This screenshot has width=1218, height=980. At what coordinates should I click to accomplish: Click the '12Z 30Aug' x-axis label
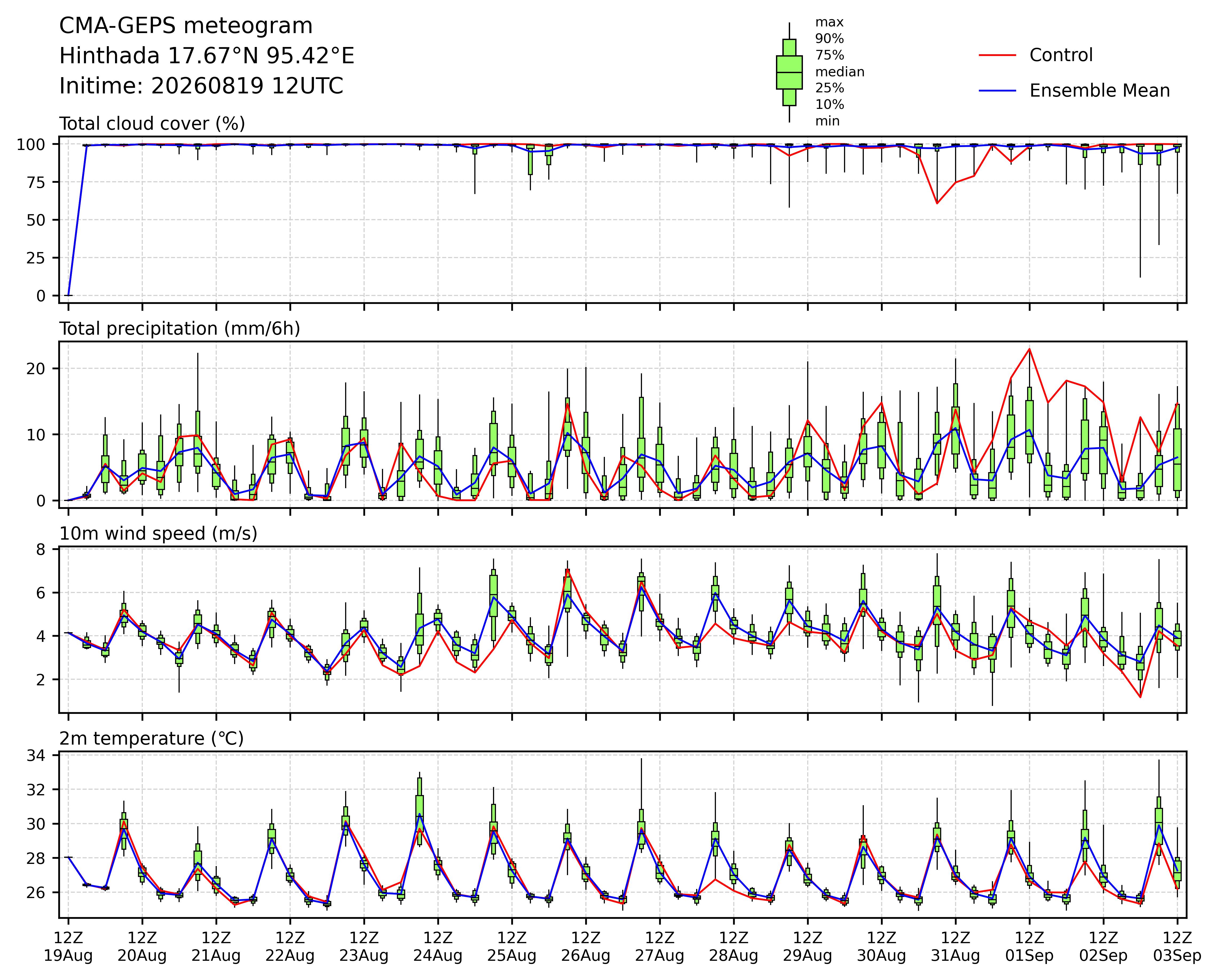(x=881, y=947)
